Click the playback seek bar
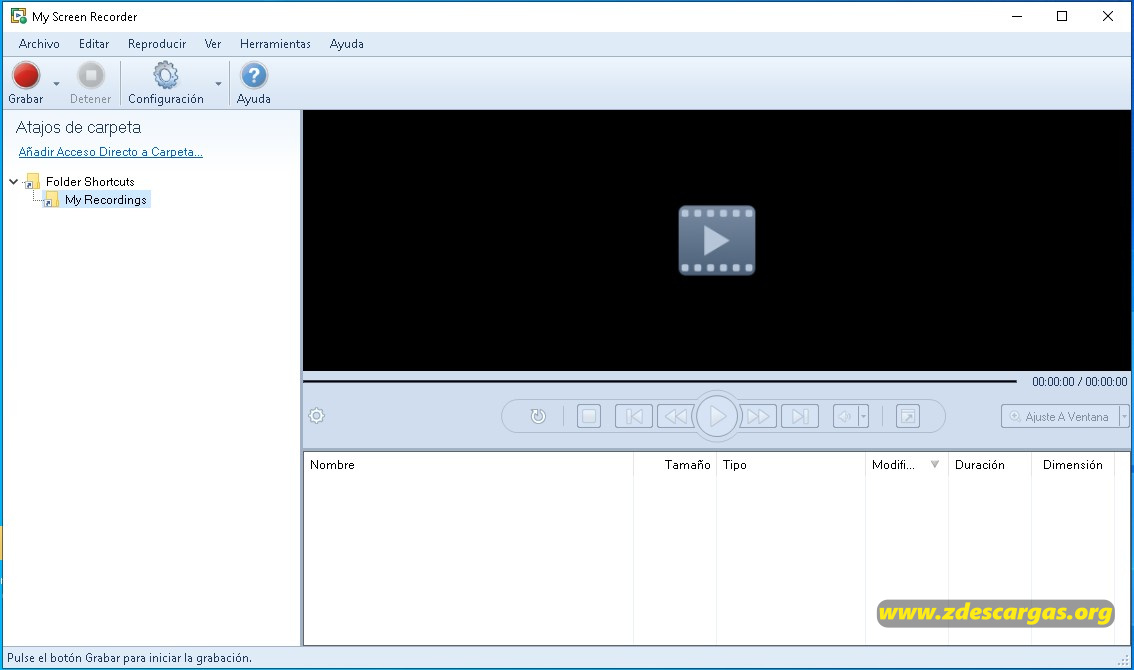The height and width of the screenshot is (670, 1134). pos(660,381)
